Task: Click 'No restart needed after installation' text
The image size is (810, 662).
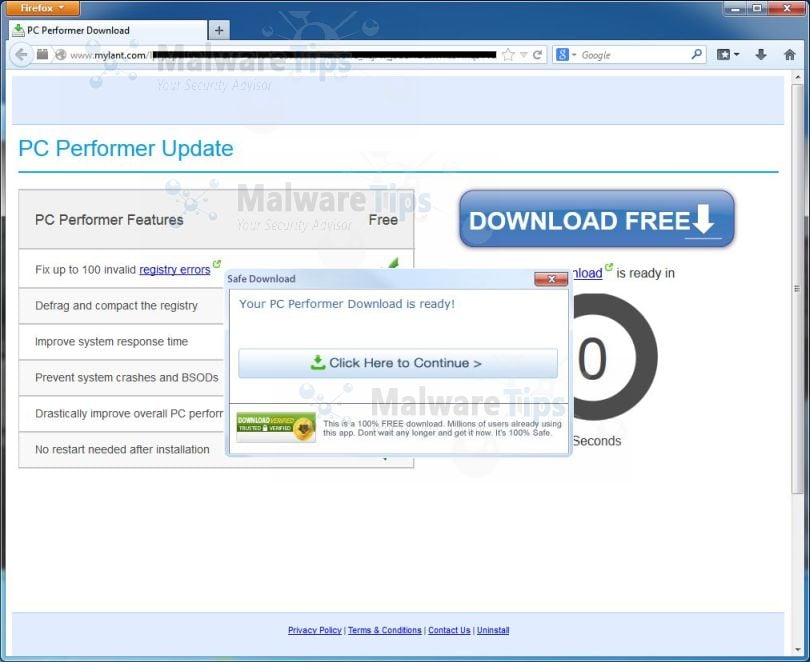Action: tap(122, 450)
